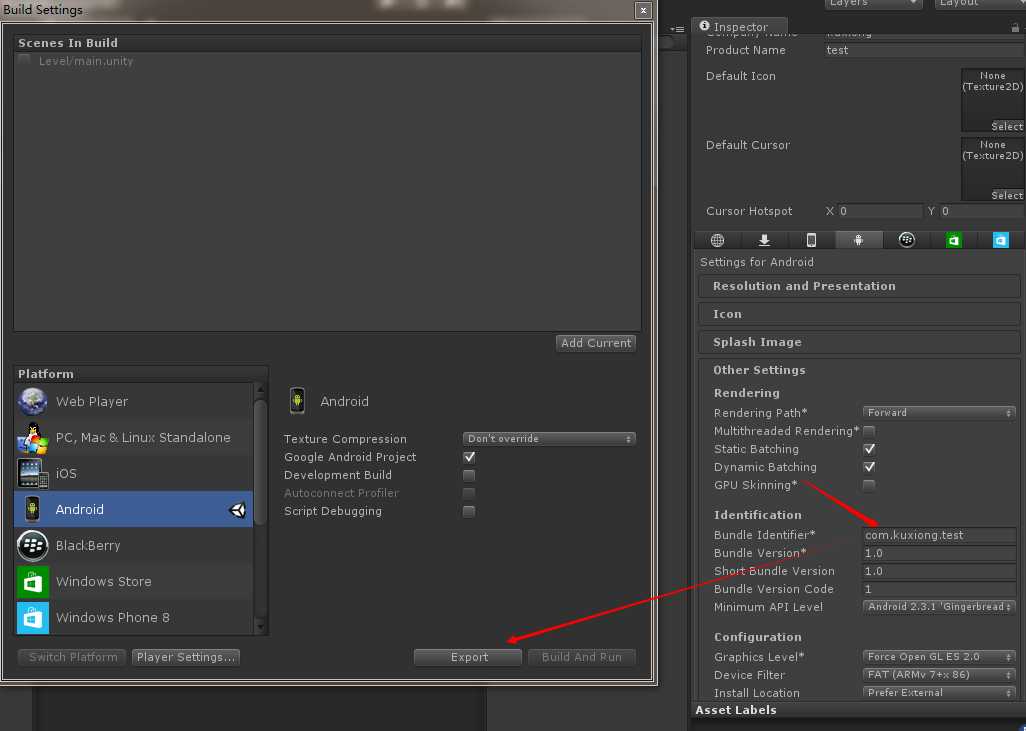Click the Bundle Identifier field
Image resolution: width=1026 pixels, height=731 pixels.
coord(939,535)
